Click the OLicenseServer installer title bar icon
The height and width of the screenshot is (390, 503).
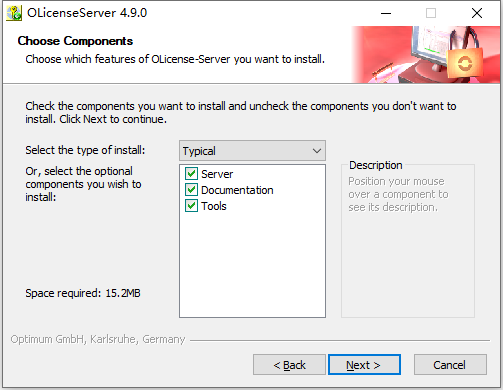pos(14,13)
